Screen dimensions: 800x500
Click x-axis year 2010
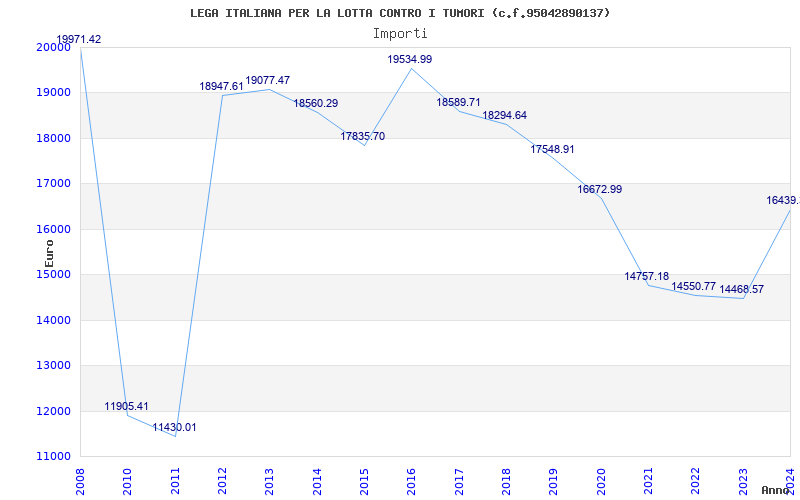(x=128, y=481)
